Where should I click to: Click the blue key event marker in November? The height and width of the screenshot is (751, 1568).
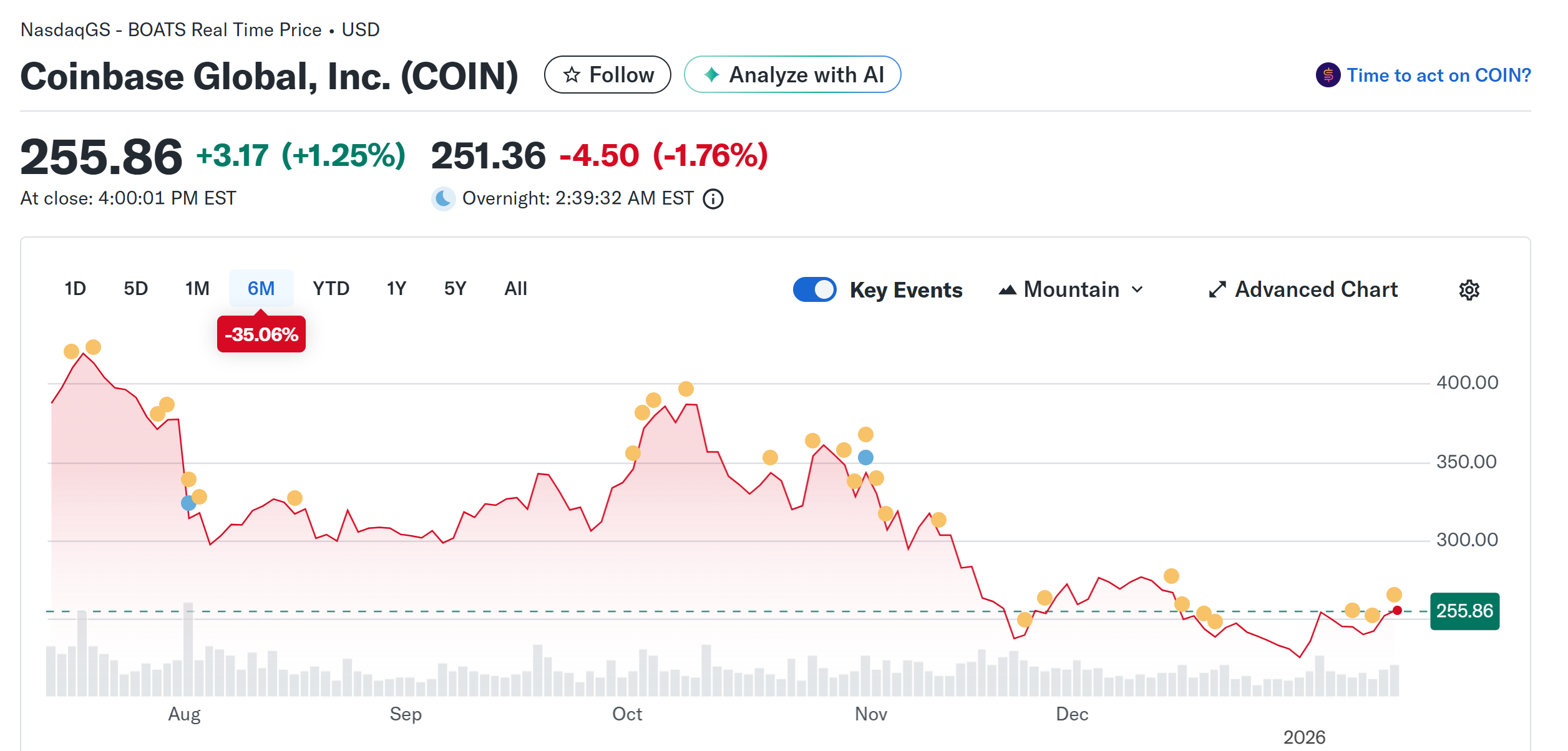(x=865, y=458)
